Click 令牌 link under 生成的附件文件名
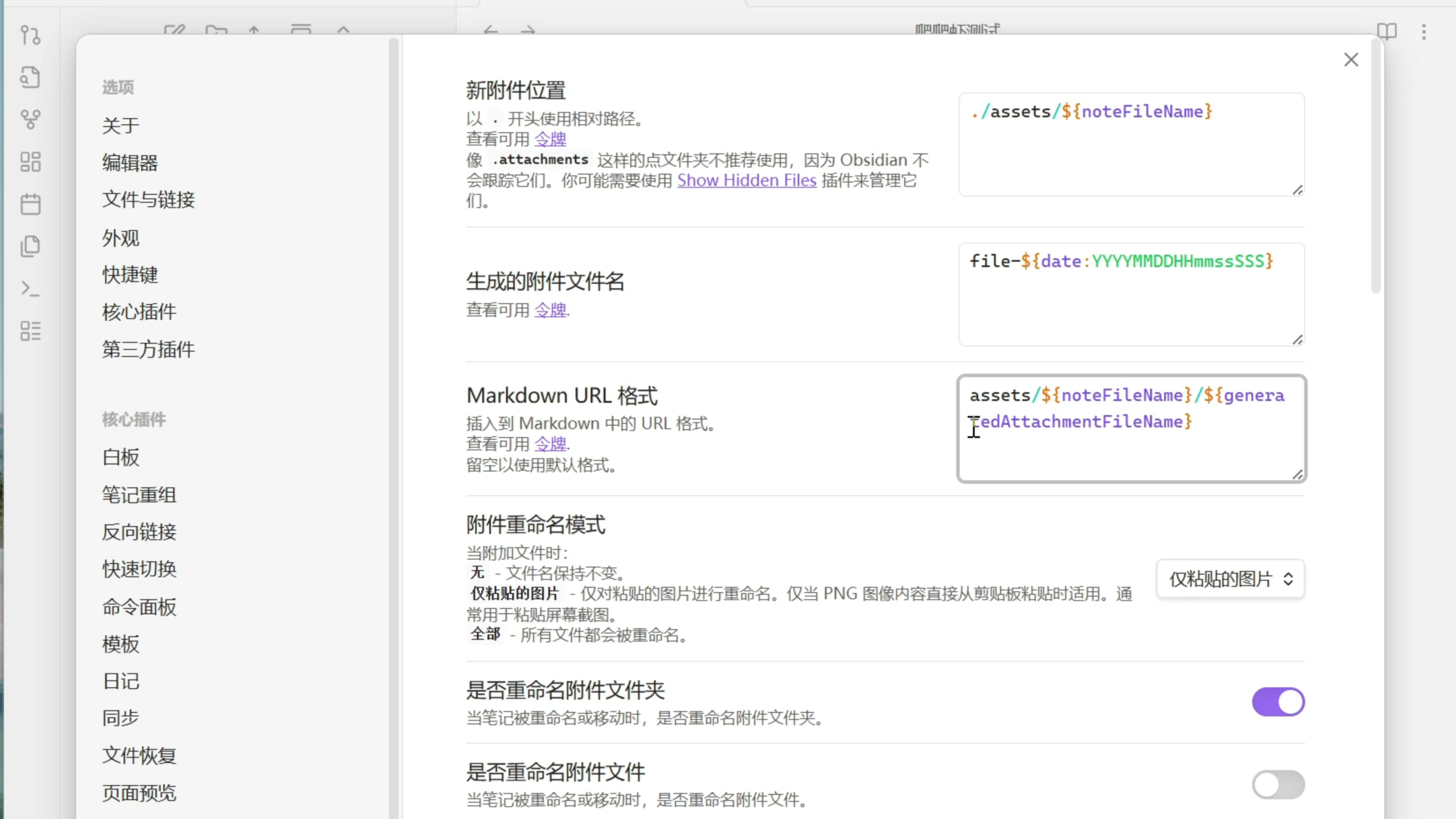This screenshot has height=819, width=1456. [x=550, y=310]
